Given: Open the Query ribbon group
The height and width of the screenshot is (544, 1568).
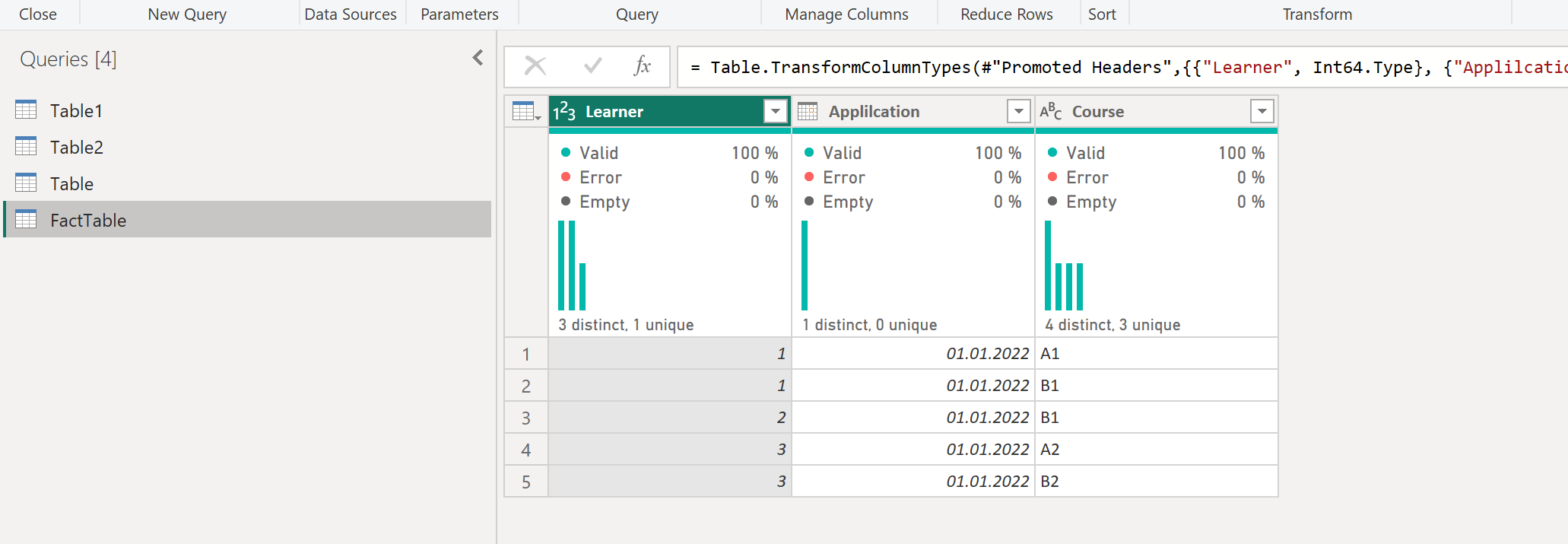Looking at the screenshot, I should click(637, 14).
